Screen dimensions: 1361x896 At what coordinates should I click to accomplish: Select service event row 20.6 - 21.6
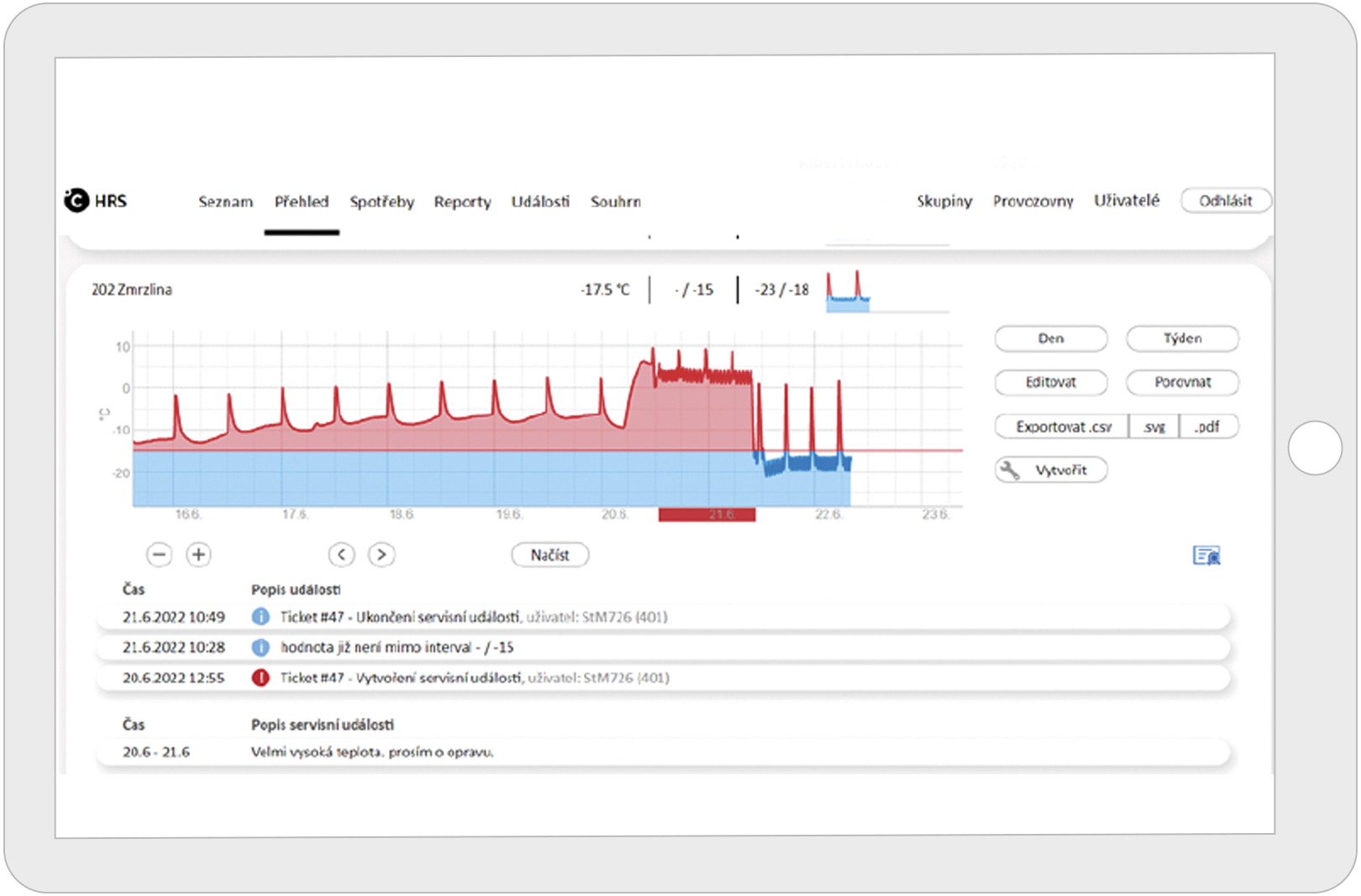click(664, 752)
